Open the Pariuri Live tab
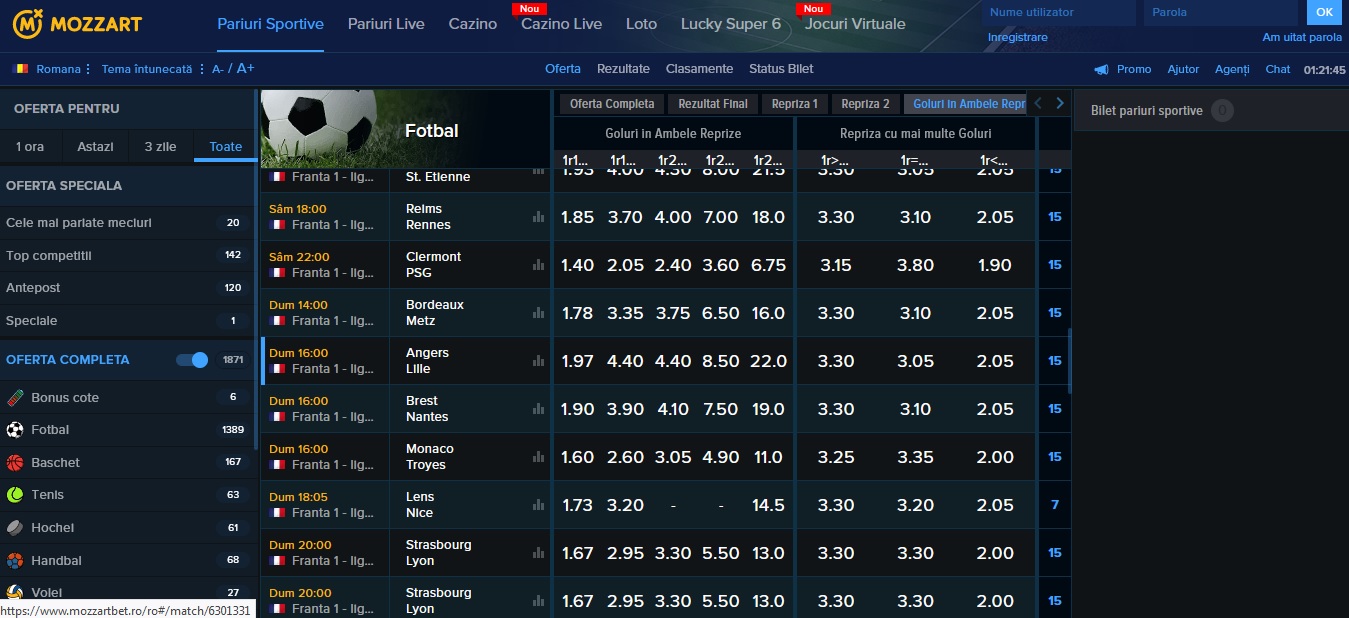The image size is (1349, 618). [386, 24]
